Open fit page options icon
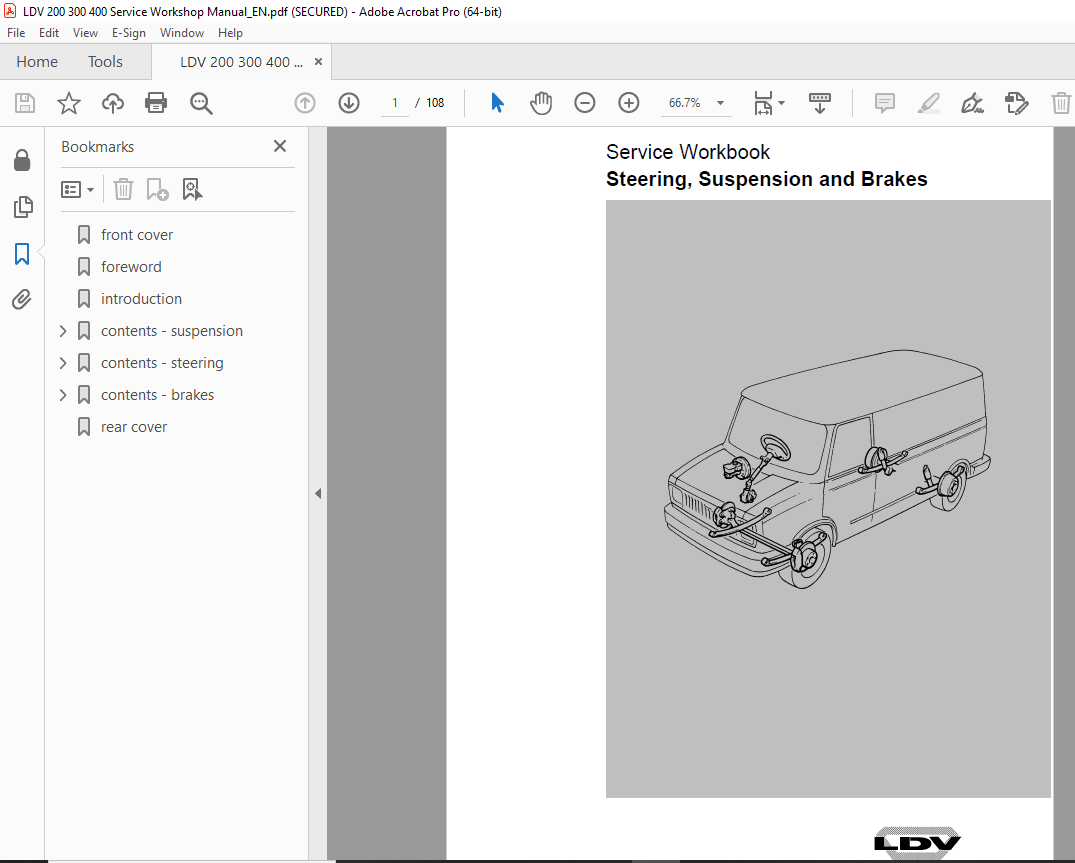The height and width of the screenshot is (863, 1075). [x=769, y=103]
